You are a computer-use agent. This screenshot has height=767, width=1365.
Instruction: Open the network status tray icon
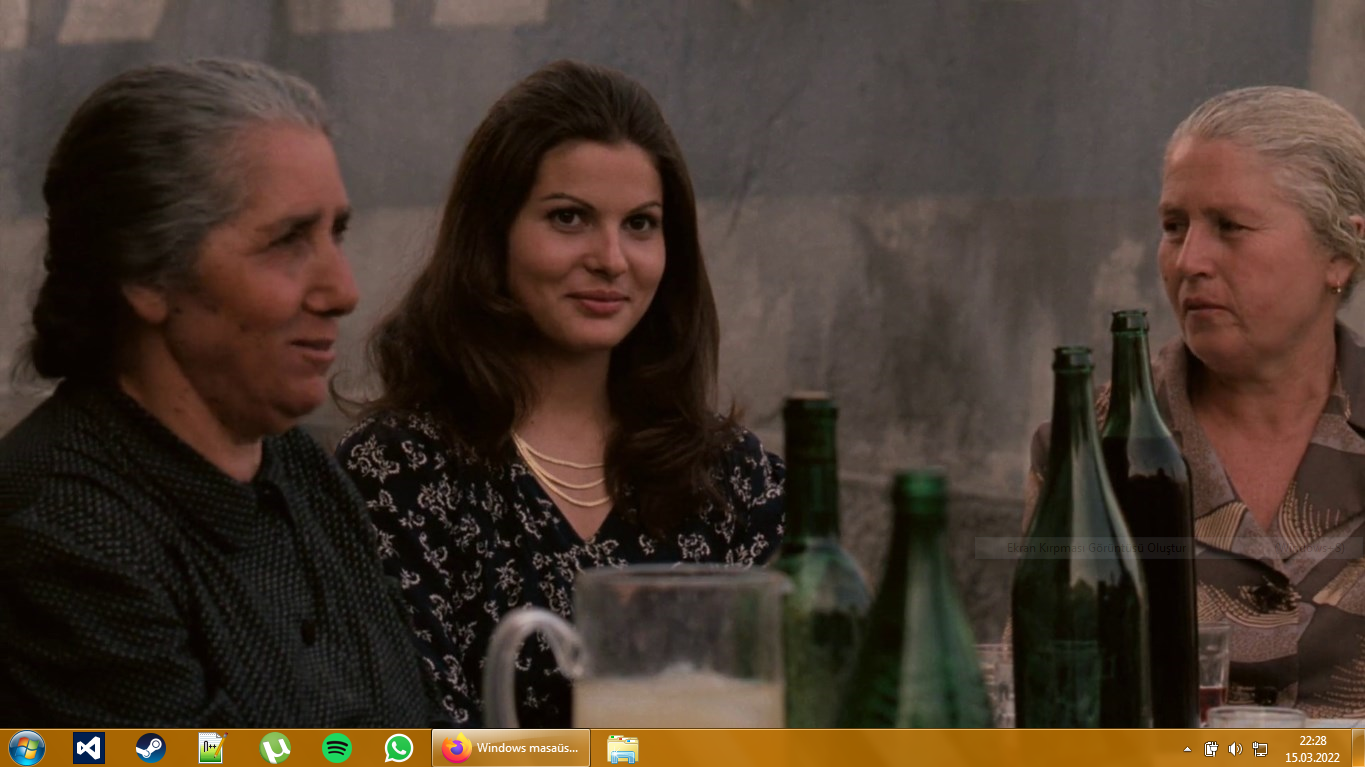coord(1260,749)
